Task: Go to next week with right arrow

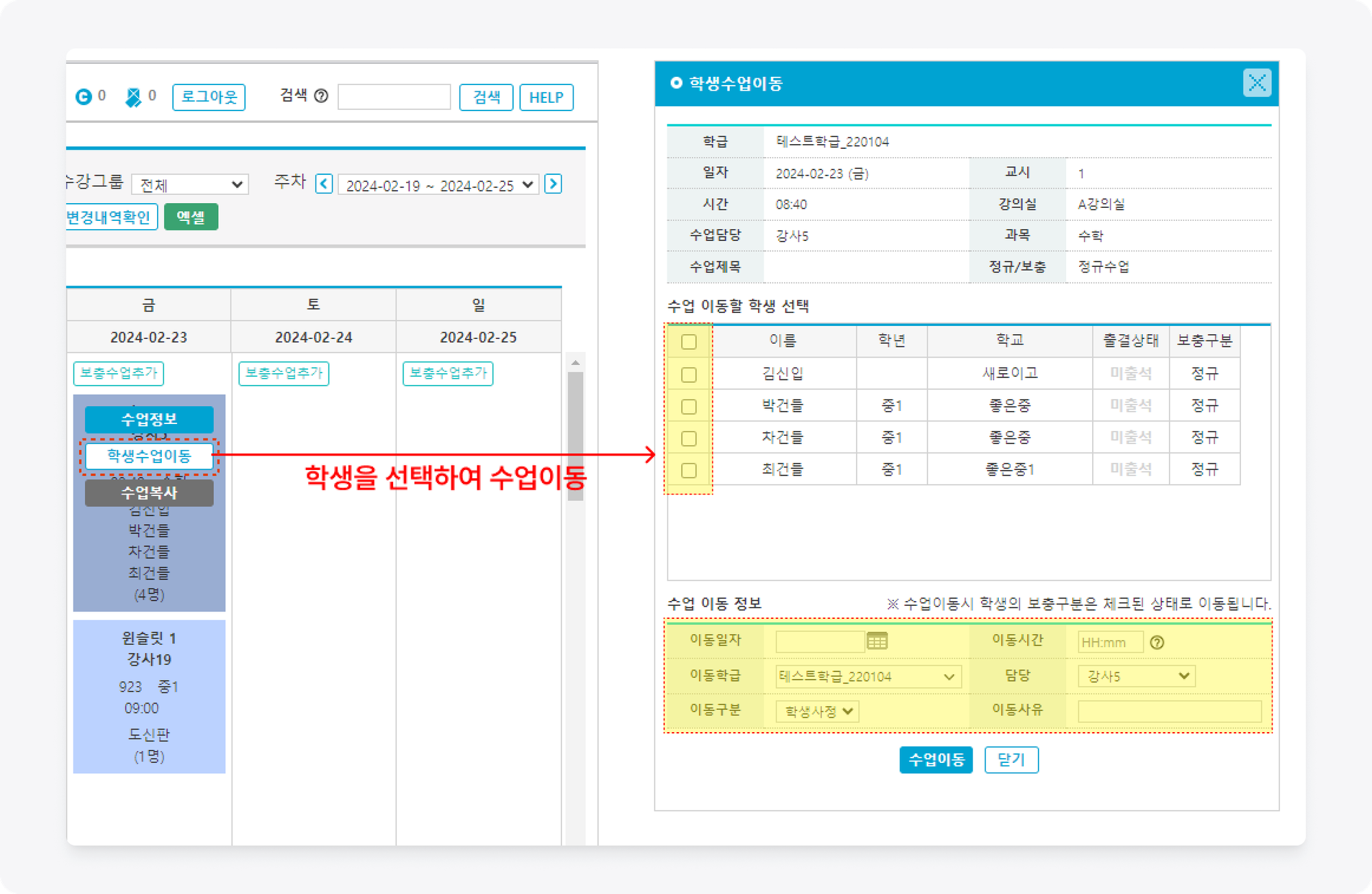Action: point(553,184)
